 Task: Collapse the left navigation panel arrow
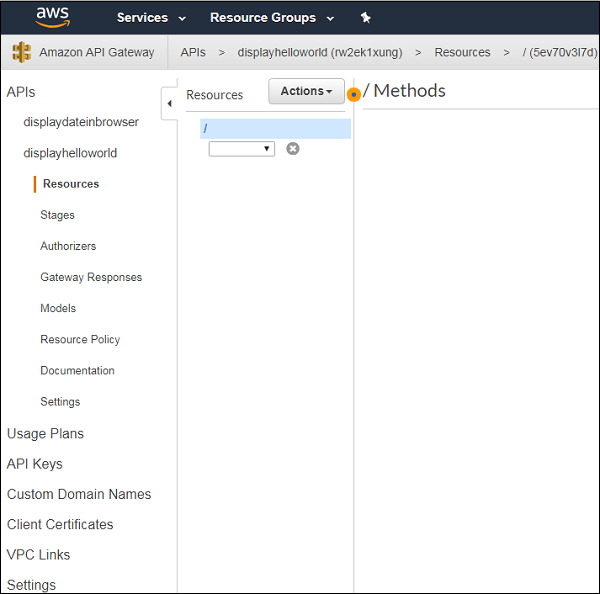[x=169, y=103]
